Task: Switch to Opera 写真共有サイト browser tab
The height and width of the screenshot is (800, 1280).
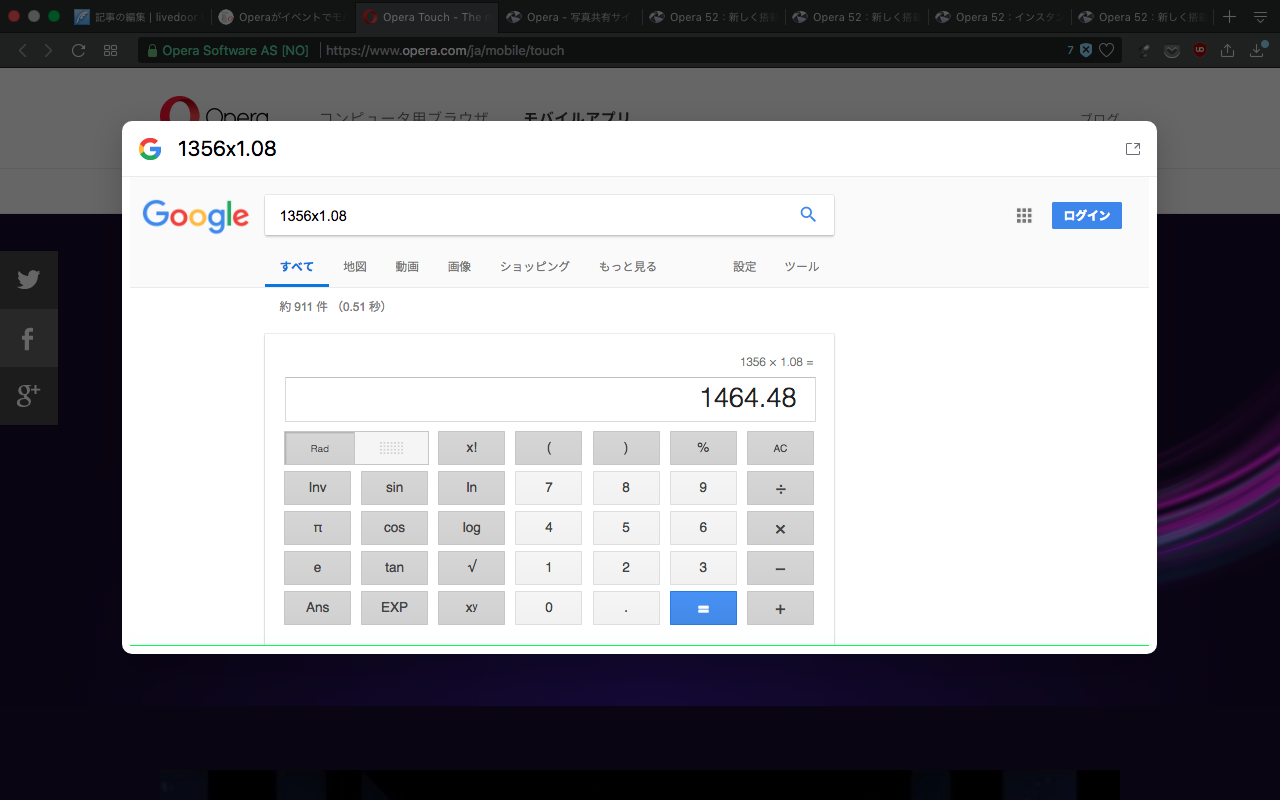Action: pyautogui.click(x=568, y=17)
